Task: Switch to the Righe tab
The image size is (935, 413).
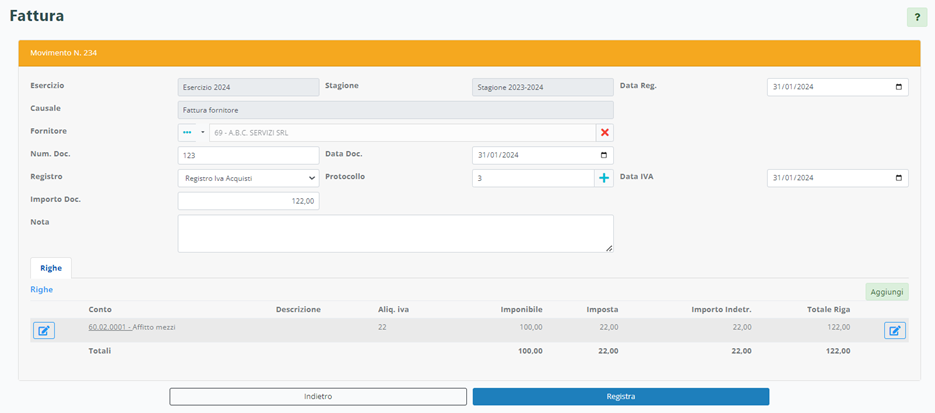Action: tap(50, 268)
